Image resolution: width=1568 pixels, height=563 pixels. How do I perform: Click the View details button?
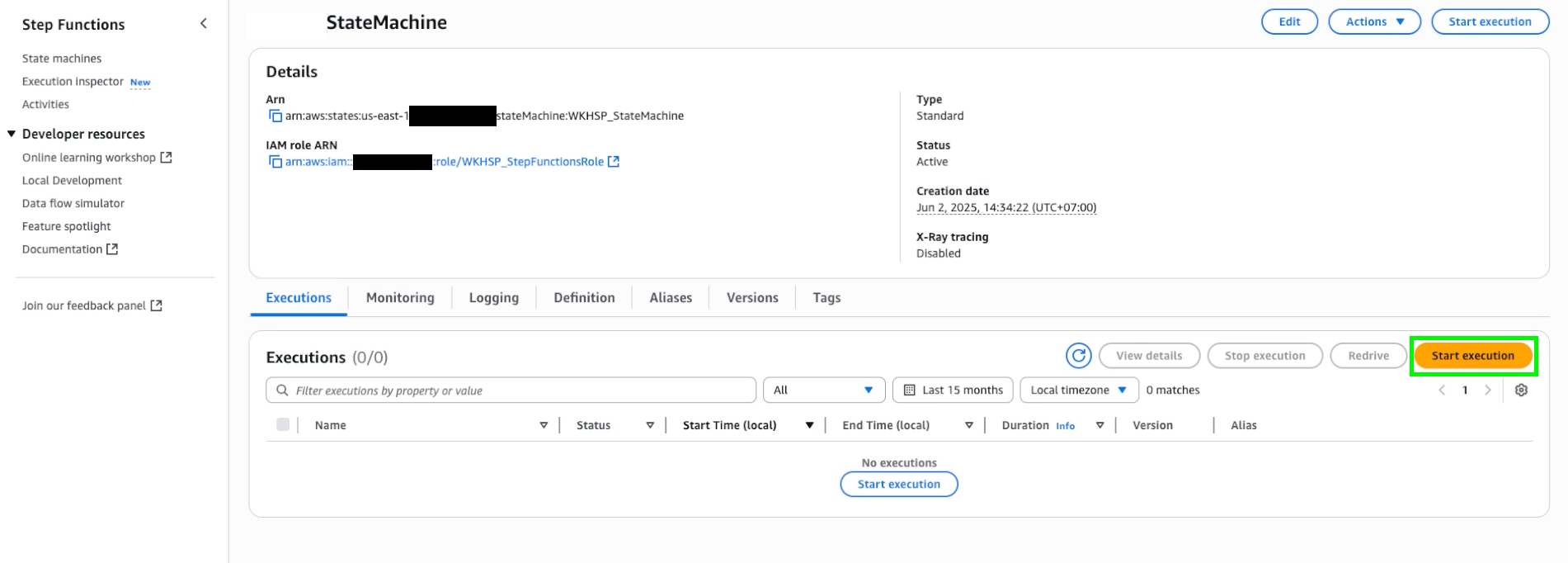coord(1149,356)
